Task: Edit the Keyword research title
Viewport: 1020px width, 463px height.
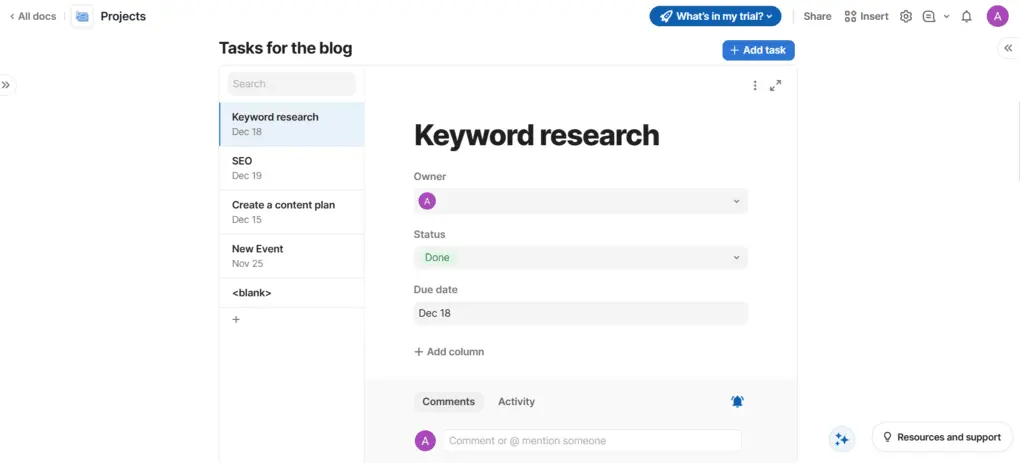Action: [x=537, y=135]
